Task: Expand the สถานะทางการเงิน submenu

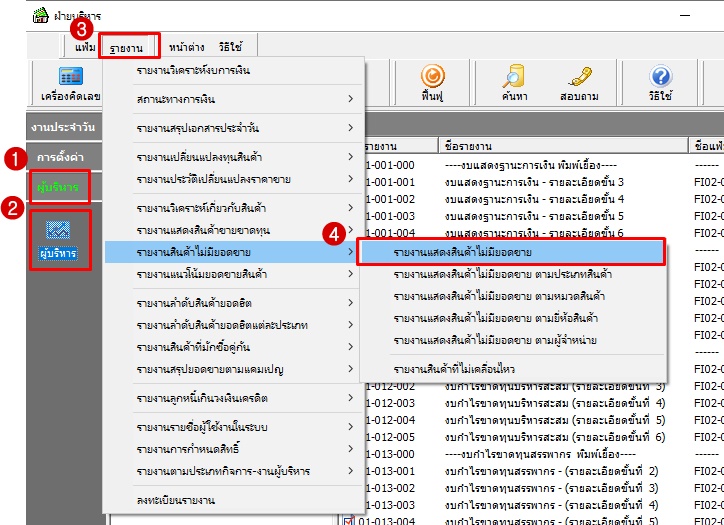Action: [231, 99]
